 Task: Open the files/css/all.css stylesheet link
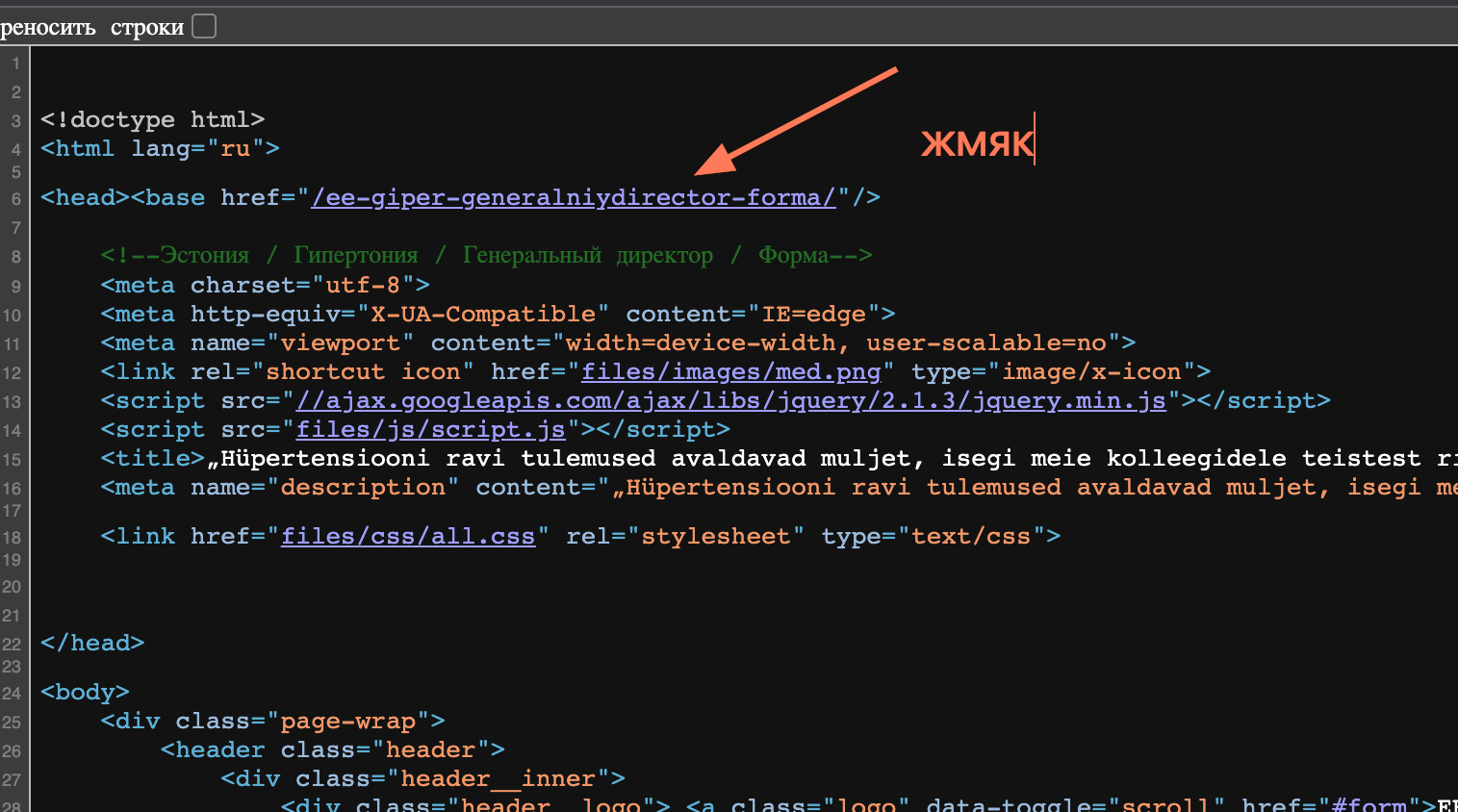(408, 536)
